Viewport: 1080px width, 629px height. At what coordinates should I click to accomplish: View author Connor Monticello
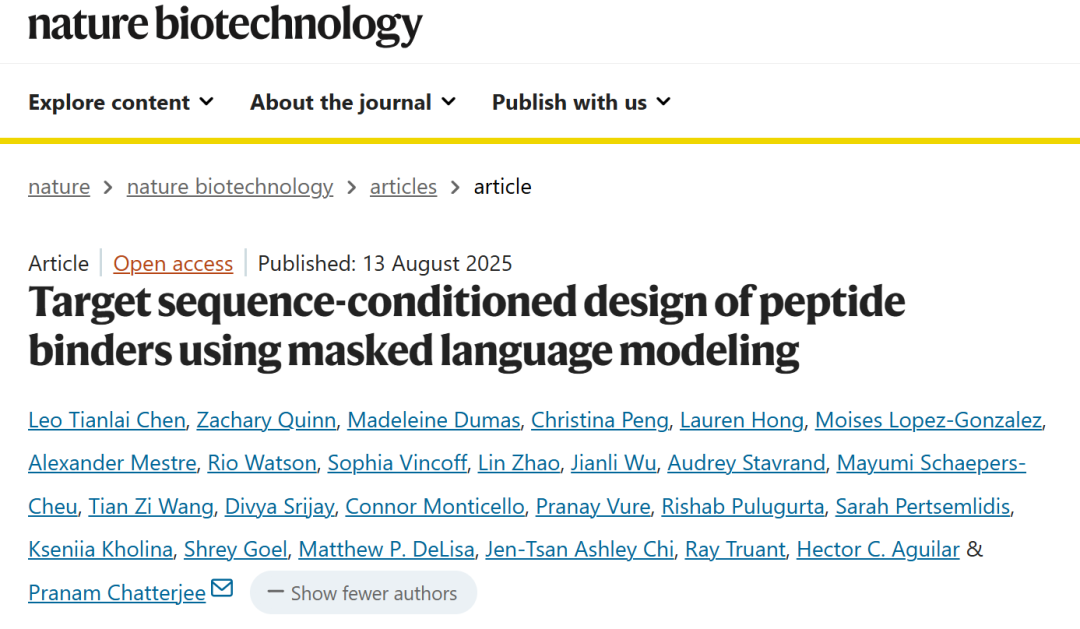point(435,506)
